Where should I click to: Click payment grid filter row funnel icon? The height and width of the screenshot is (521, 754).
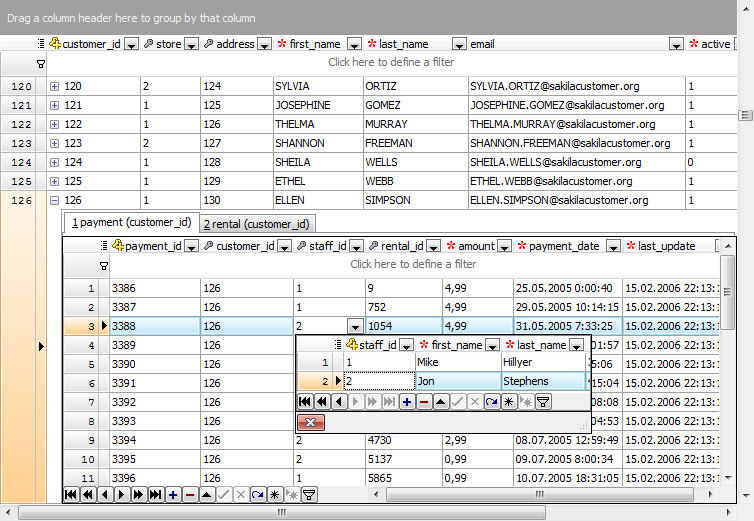pos(104,266)
